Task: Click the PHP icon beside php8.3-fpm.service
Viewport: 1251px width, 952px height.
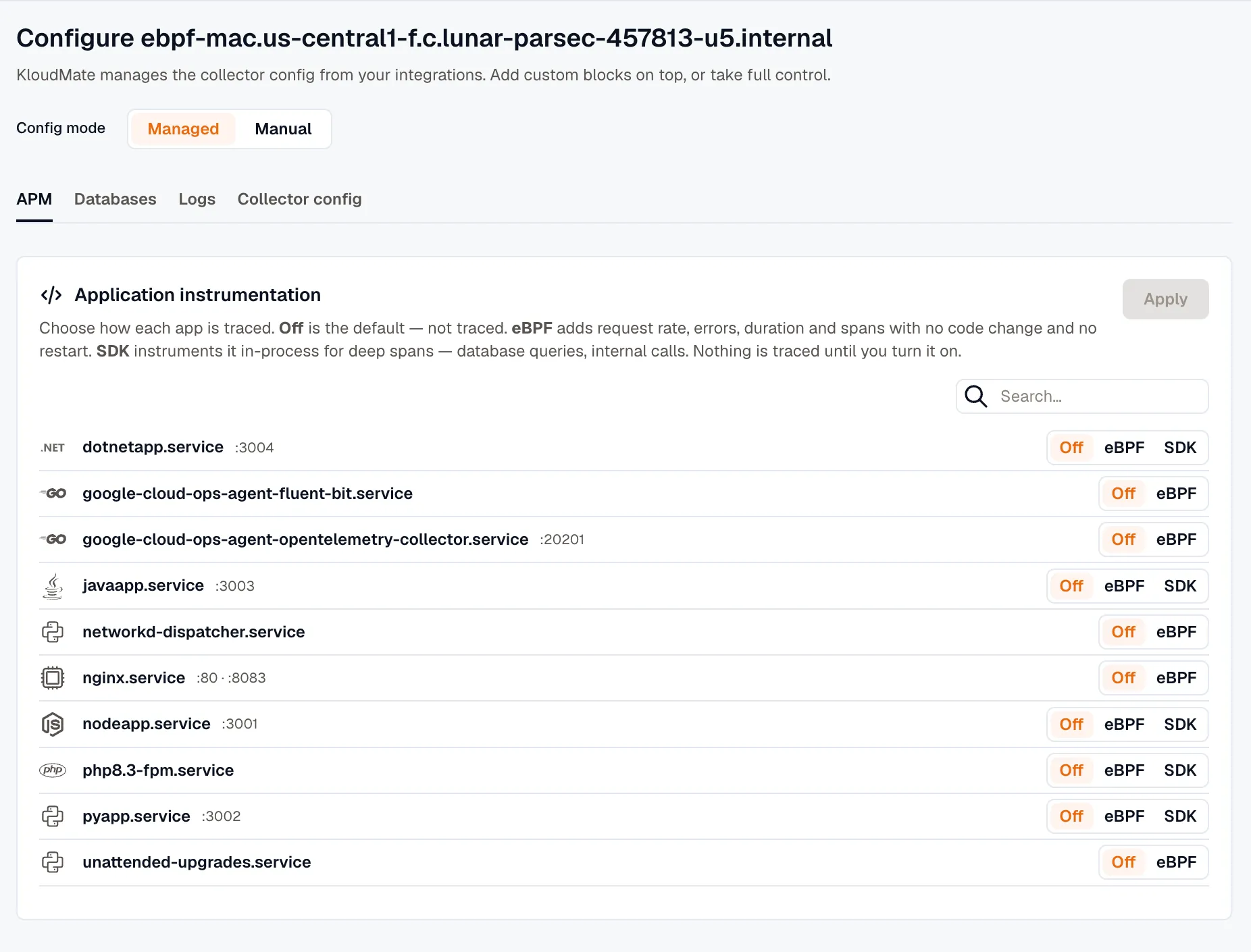Action: 53,770
